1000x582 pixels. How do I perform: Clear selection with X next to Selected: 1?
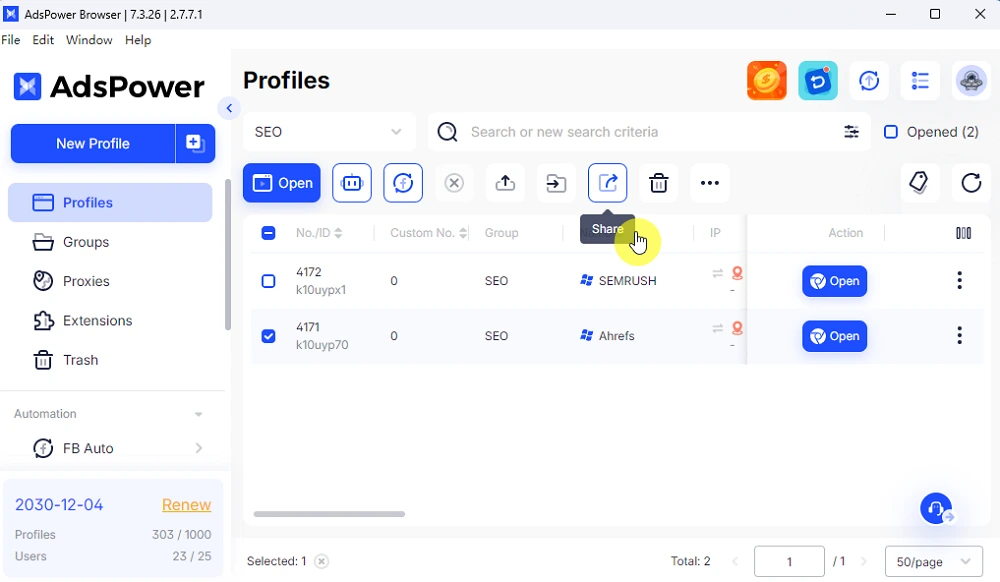click(321, 562)
